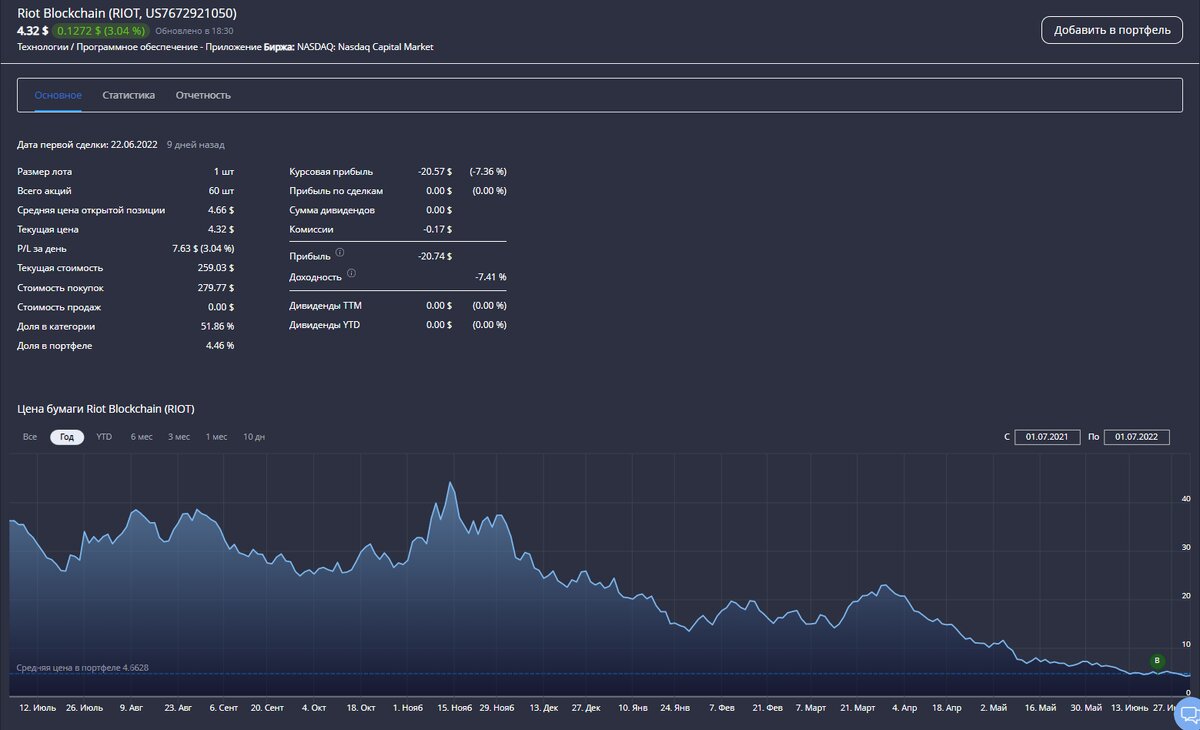1200x730 pixels.
Task: Select the Год chart range
Action: [67, 437]
